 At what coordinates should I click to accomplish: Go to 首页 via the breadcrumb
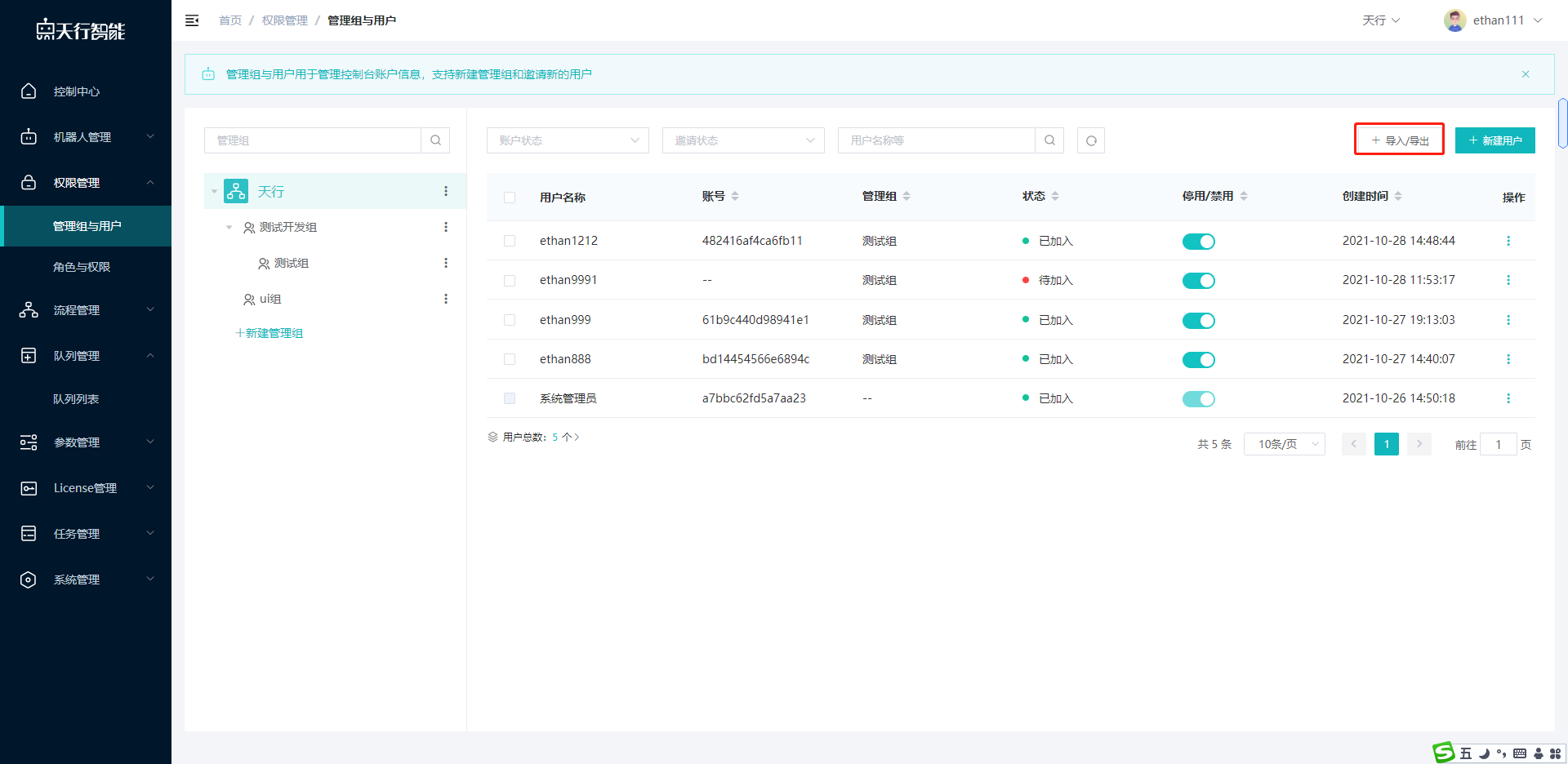click(230, 20)
